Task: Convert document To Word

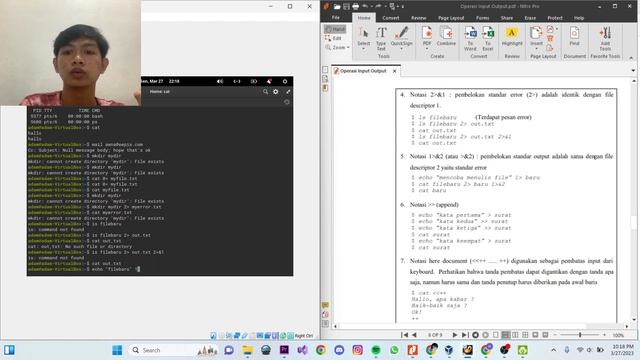Action: coord(470,39)
